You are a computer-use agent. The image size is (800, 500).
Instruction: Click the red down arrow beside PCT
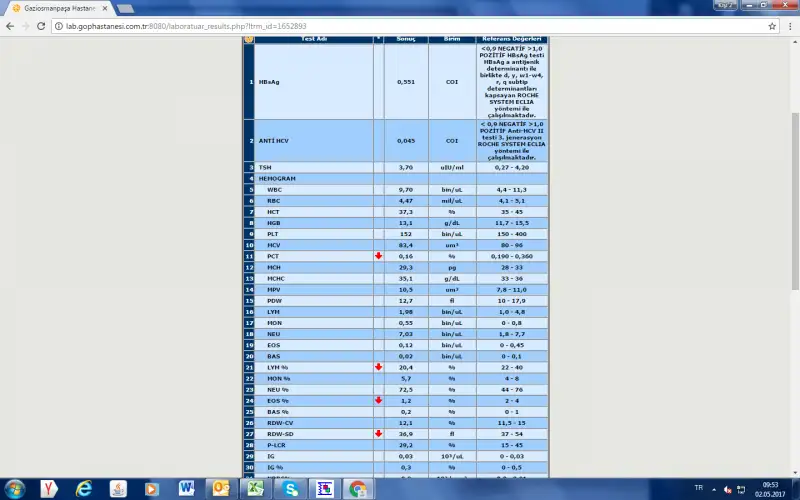click(x=379, y=256)
